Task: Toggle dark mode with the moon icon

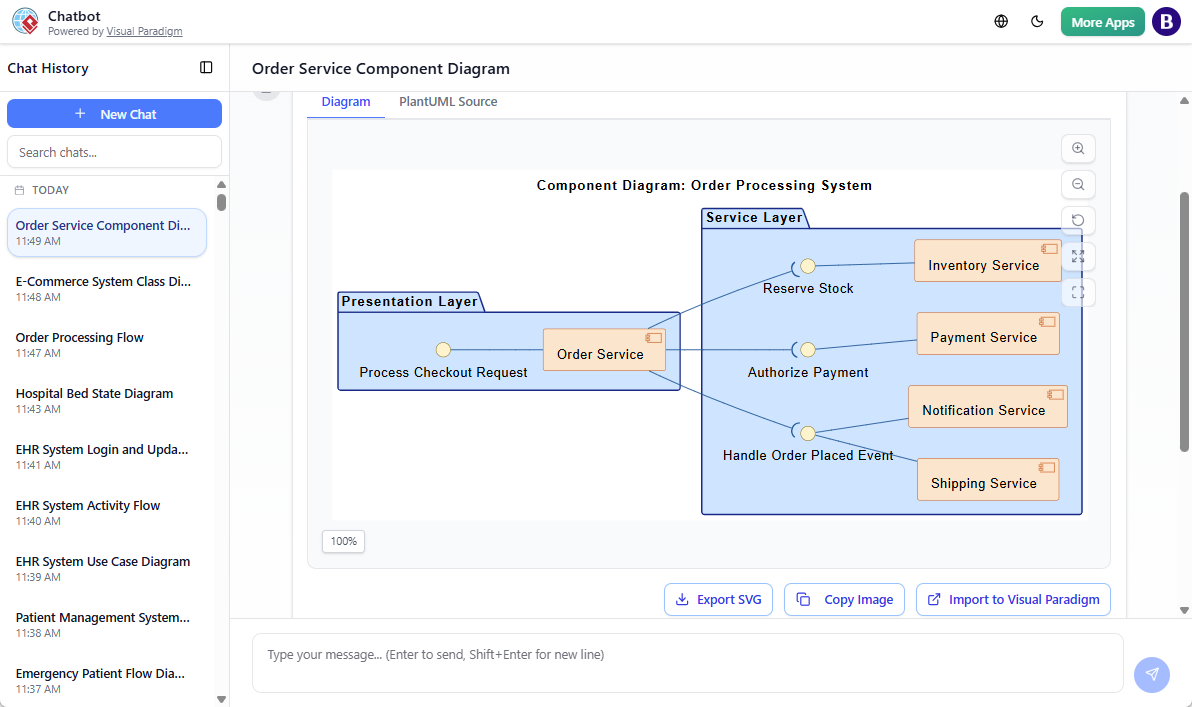Action: coord(1037,21)
